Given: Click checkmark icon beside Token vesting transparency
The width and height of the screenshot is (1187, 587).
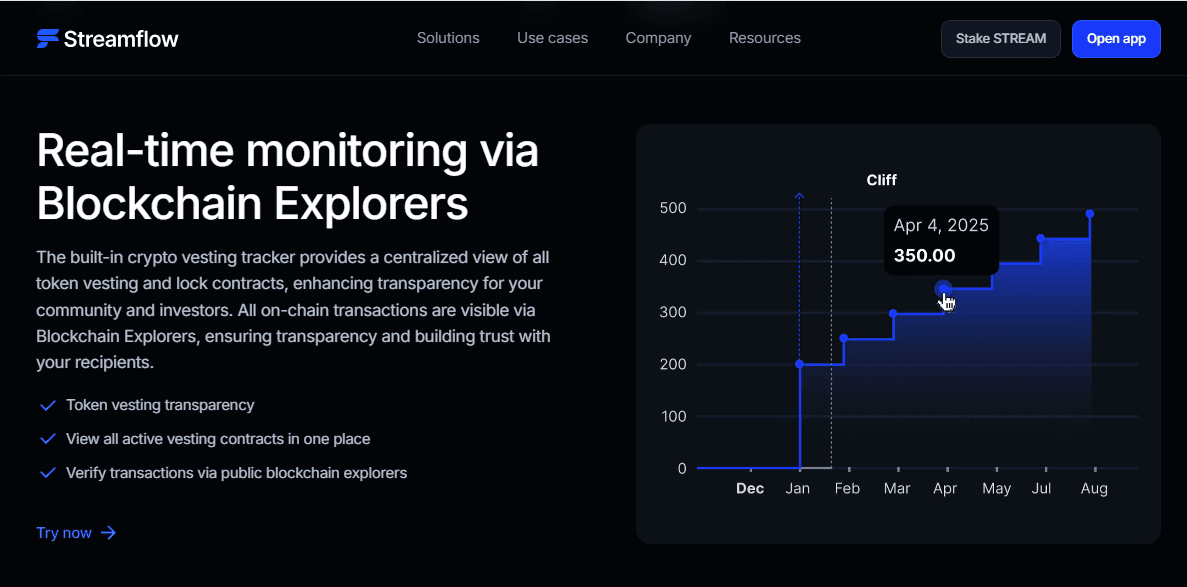Looking at the screenshot, I should pyautogui.click(x=48, y=405).
